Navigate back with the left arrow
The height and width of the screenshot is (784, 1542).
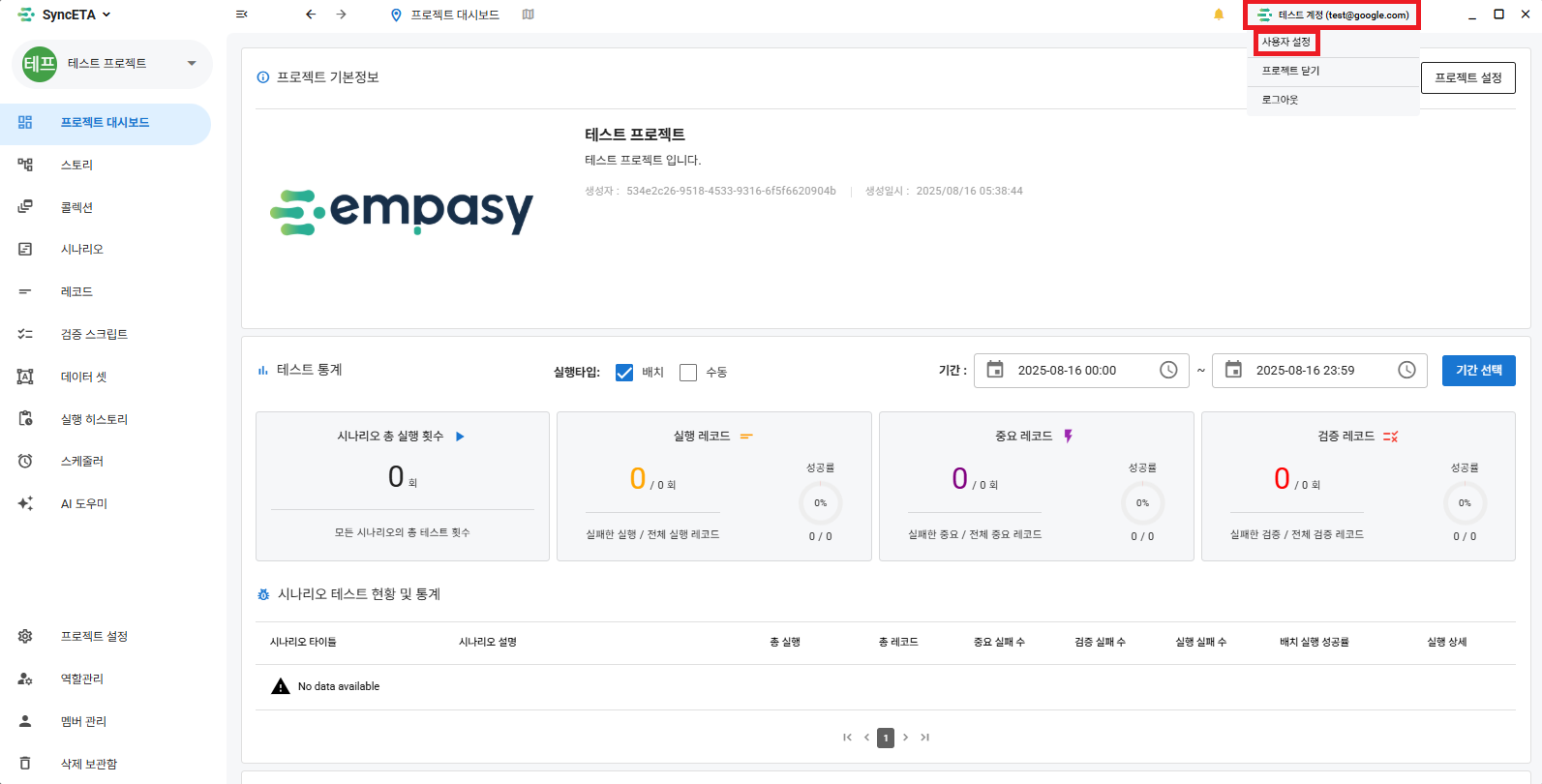click(311, 15)
